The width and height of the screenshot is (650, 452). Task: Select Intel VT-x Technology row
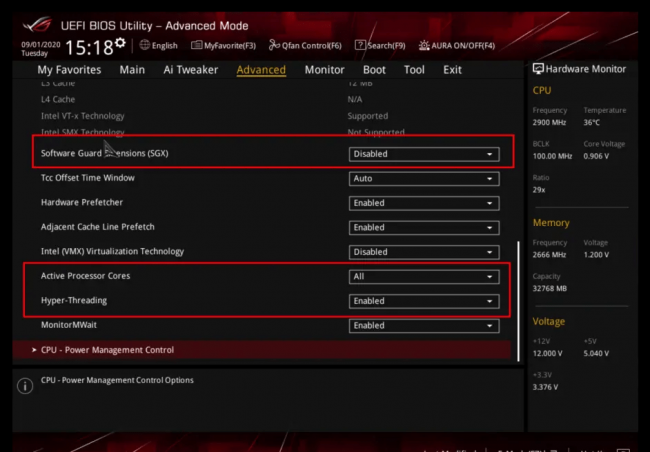pyautogui.click(x=262, y=116)
